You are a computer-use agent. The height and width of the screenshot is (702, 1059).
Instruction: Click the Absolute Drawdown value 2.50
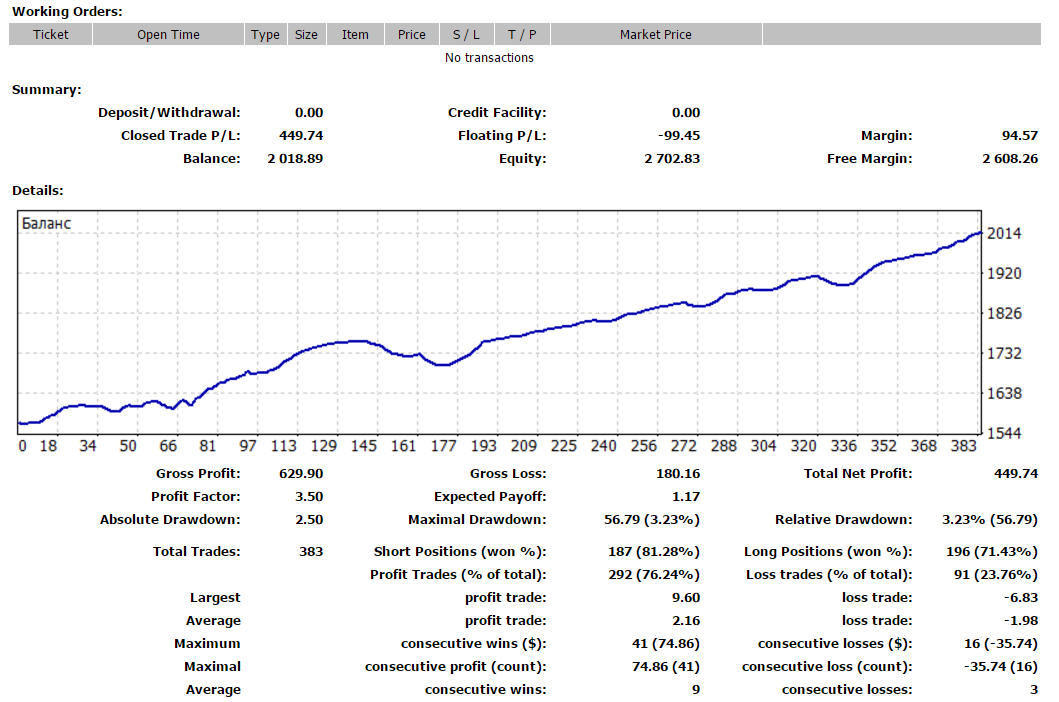click(309, 520)
